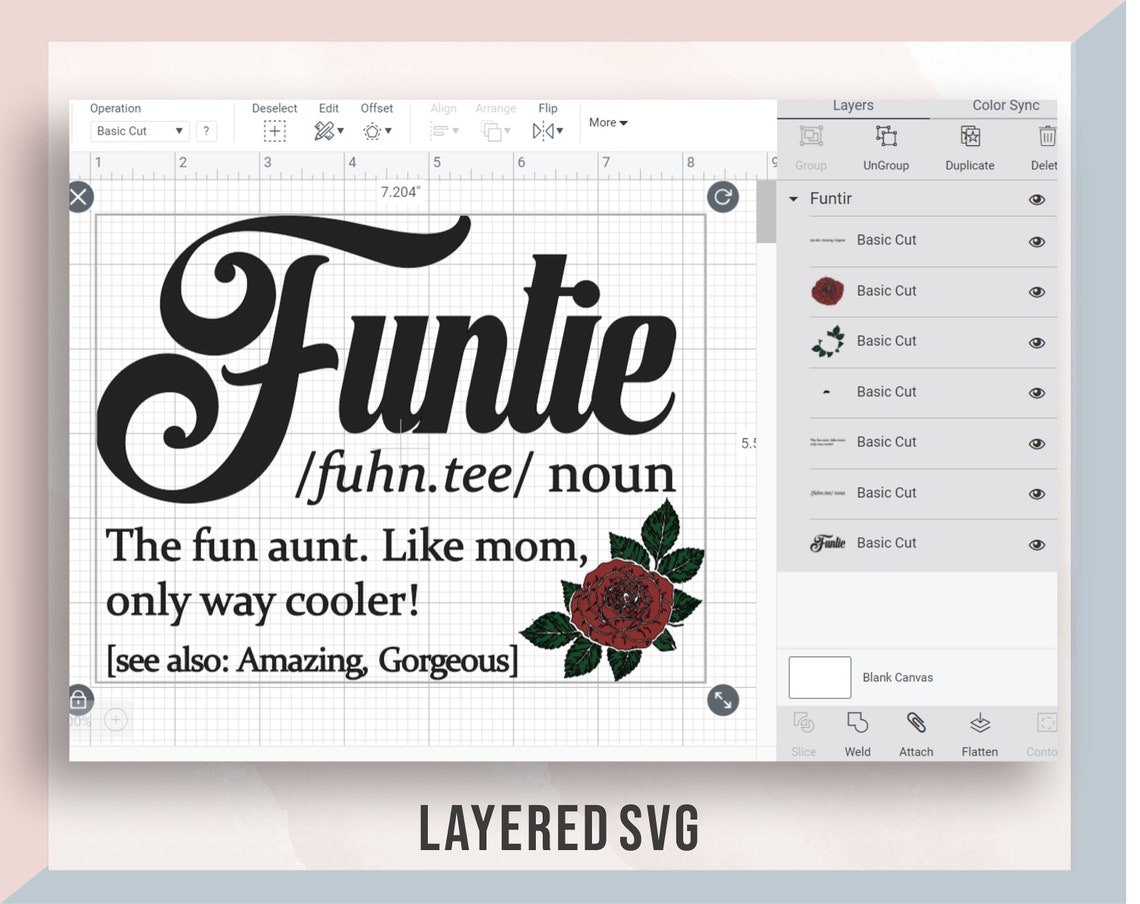Click the Deselect icon
1140x904 pixels.
tap(274, 130)
